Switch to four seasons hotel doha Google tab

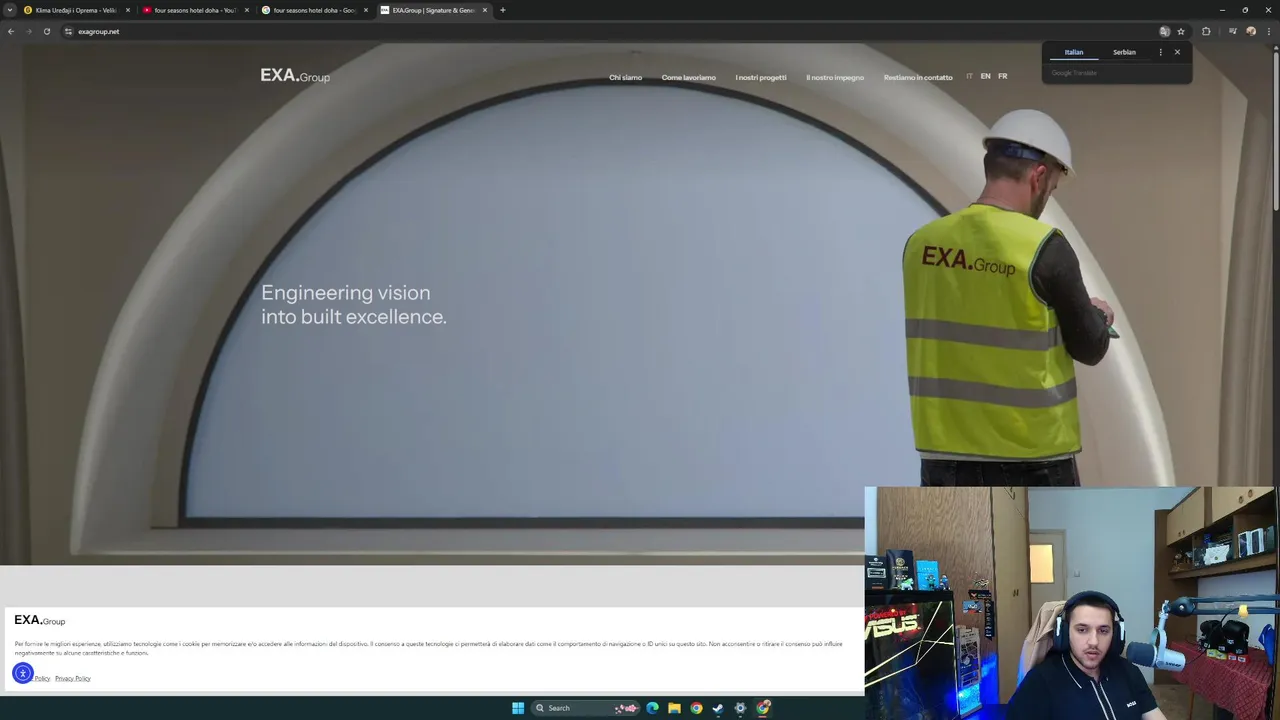tap(314, 10)
